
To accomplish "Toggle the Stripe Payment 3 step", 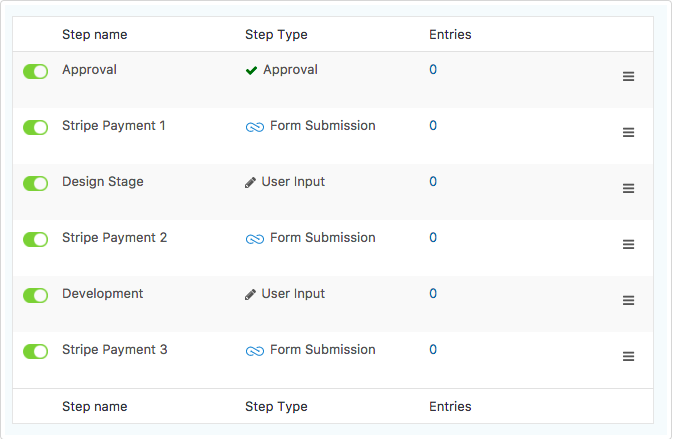I will coord(36,351).
